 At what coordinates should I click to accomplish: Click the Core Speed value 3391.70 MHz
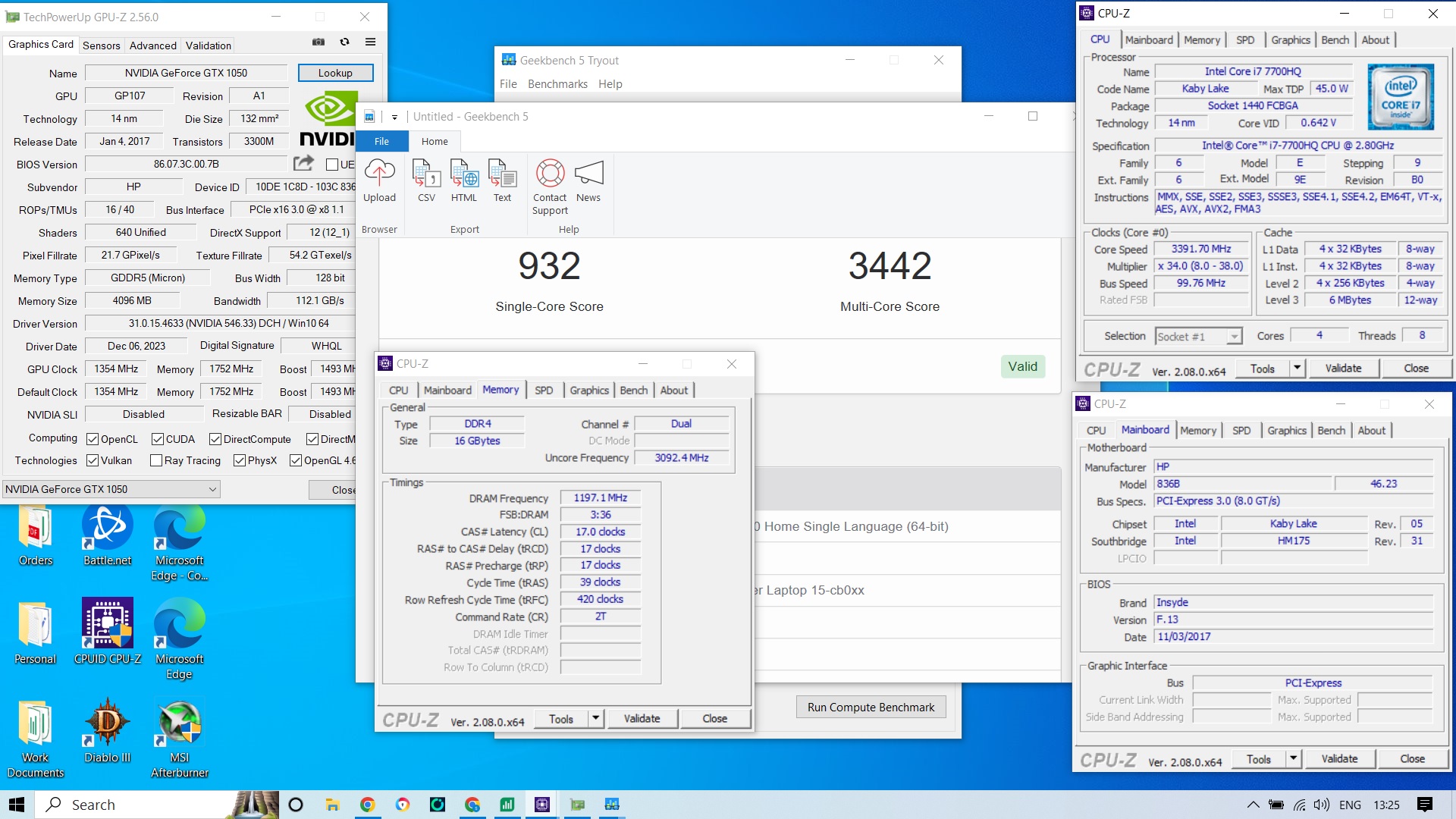pos(1201,249)
